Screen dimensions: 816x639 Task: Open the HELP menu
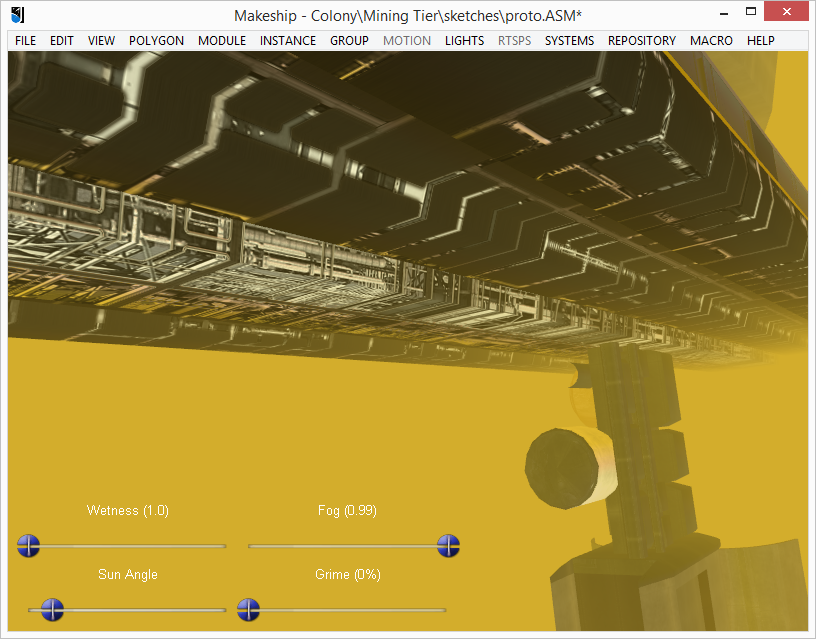click(760, 41)
